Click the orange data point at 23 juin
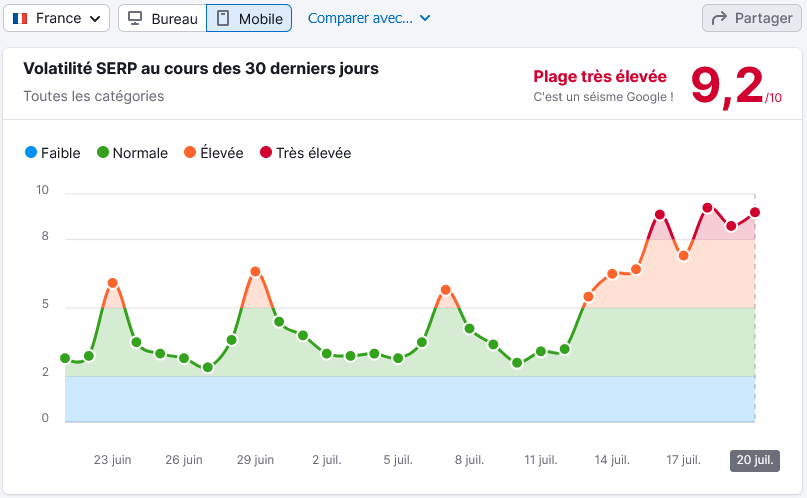Image resolution: width=807 pixels, height=498 pixels. [113, 283]
